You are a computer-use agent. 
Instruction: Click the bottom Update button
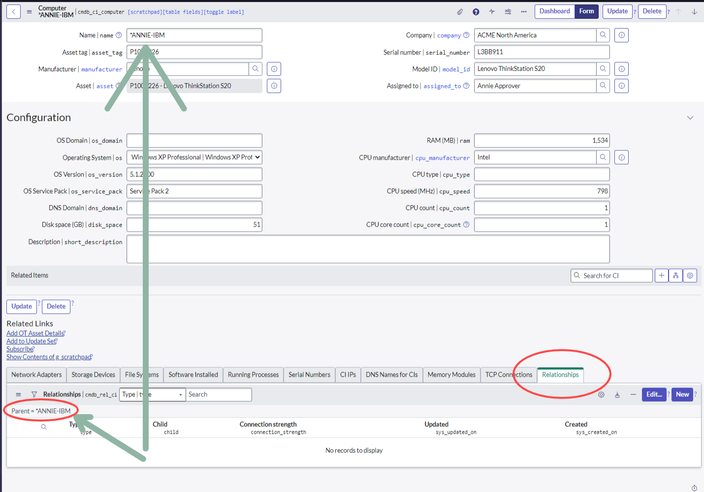tap(22, 306)
